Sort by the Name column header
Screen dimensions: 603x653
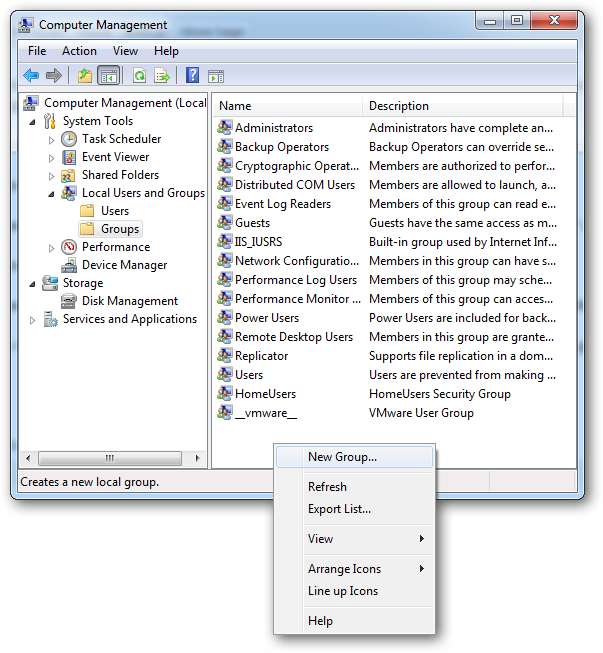tap(288, 106)
